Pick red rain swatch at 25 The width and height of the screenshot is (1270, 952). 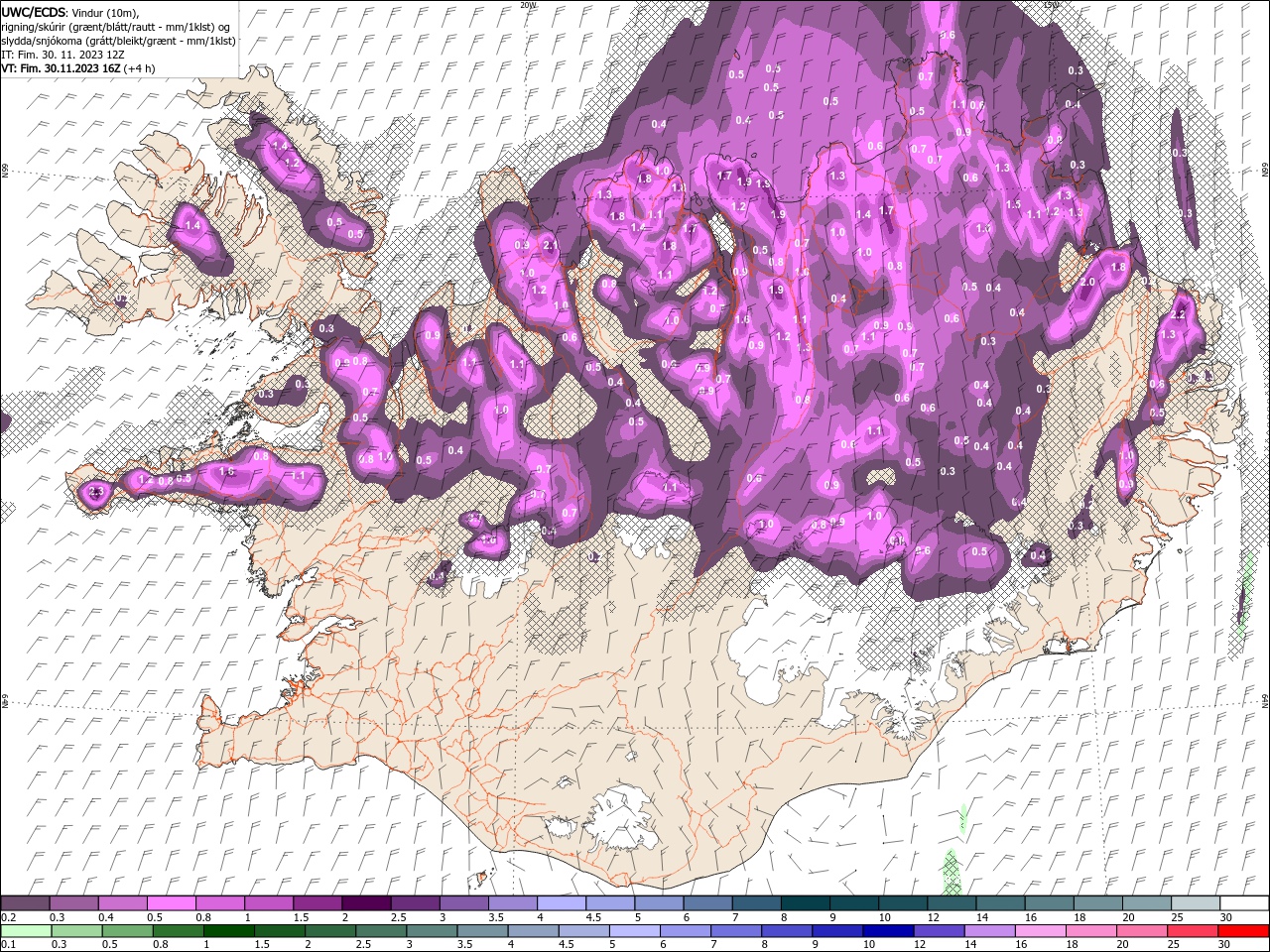point(1193,931)
